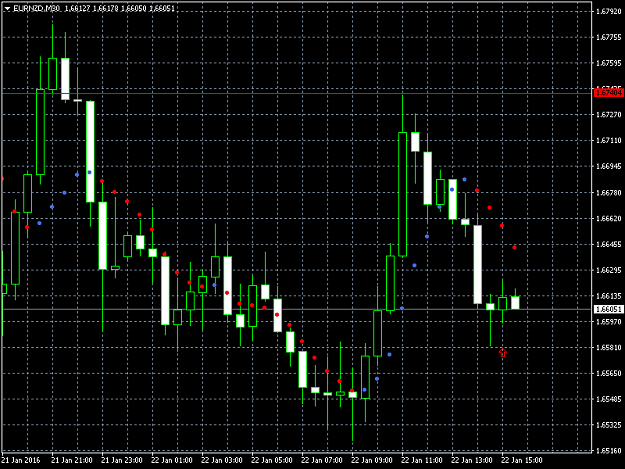Click the 1.67755 price axis label
Image resolution: width=625 pixels, height=469 pixels.
click(x=609, y=37)
